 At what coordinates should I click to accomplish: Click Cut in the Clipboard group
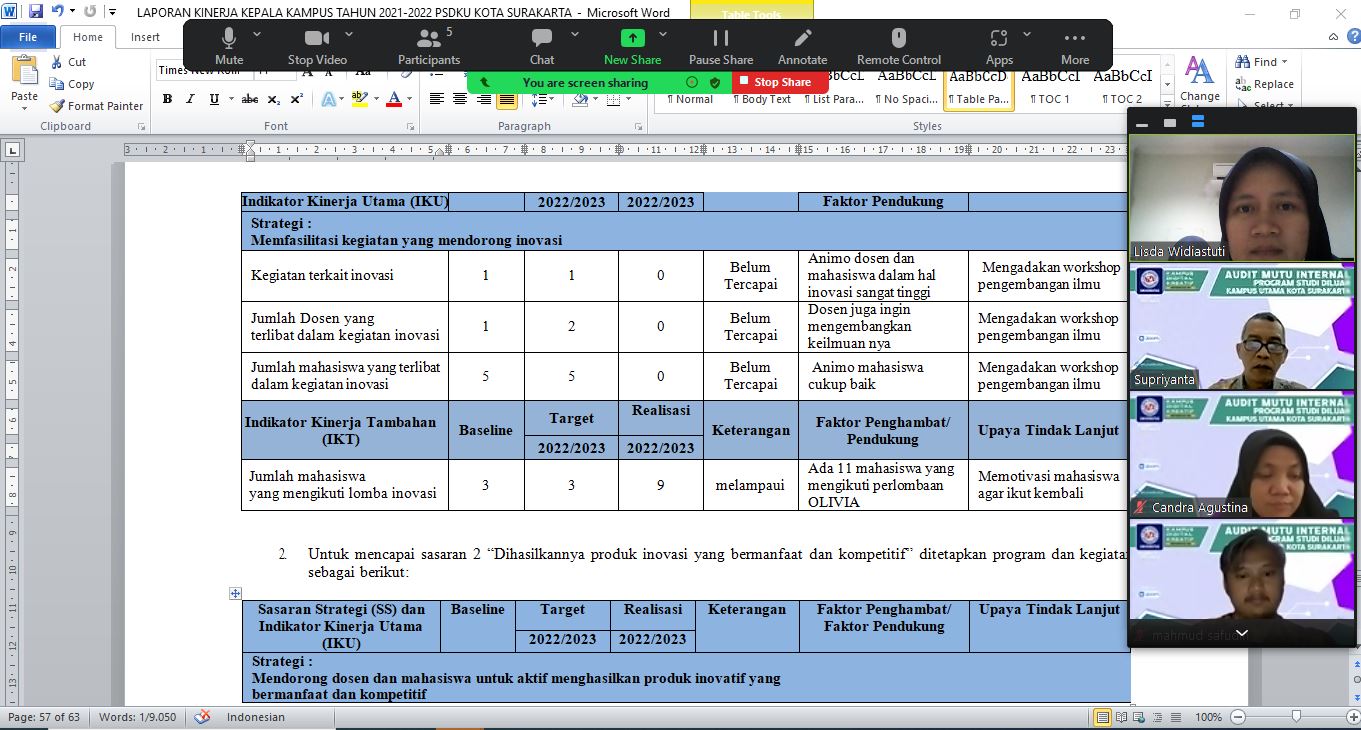(69, 62)
